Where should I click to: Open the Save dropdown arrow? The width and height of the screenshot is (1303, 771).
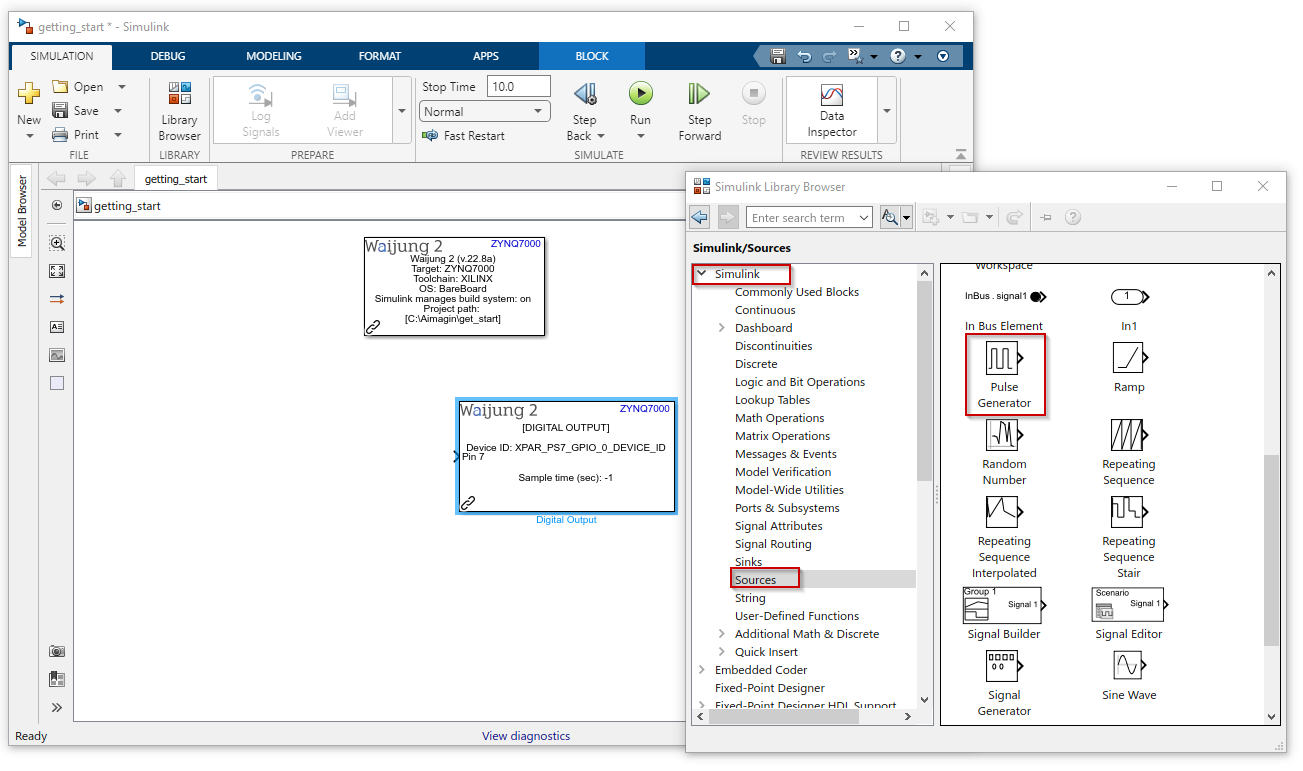tap(118, 111)
